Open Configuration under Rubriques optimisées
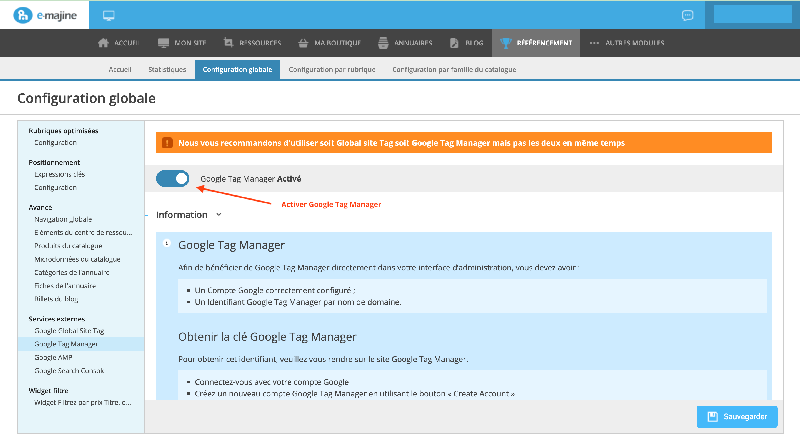 click(55, 143)
